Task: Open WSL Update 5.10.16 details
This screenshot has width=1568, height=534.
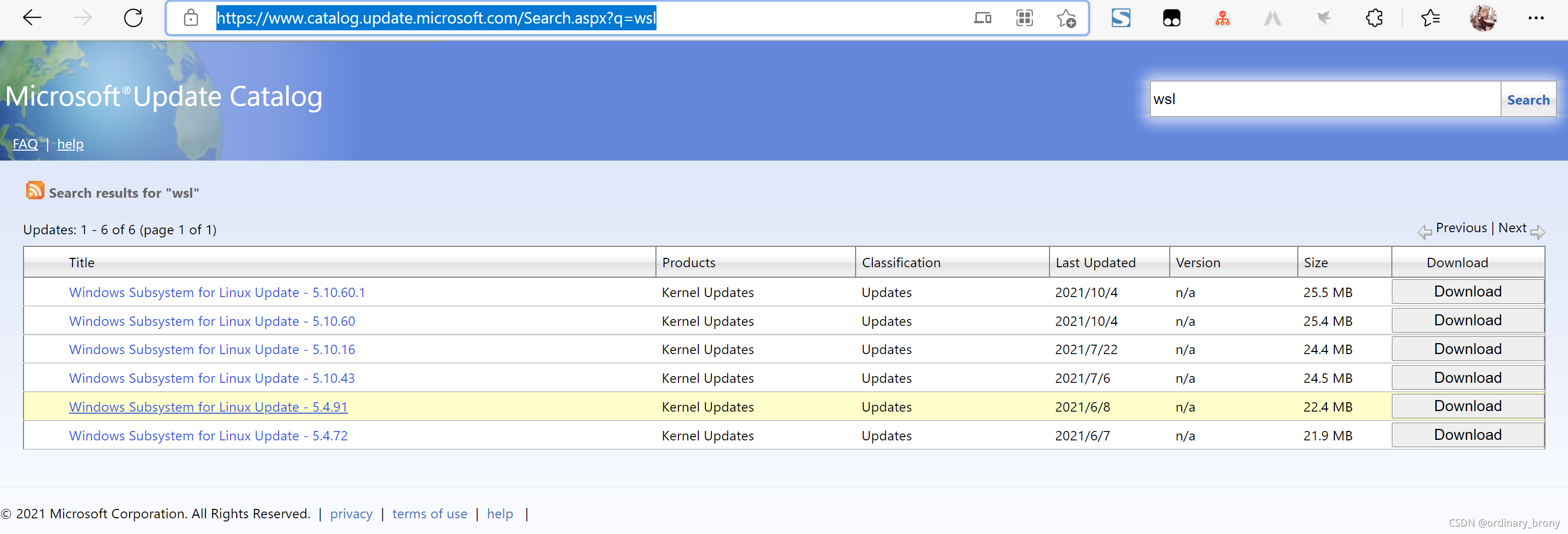Action: tap(212, 349)
